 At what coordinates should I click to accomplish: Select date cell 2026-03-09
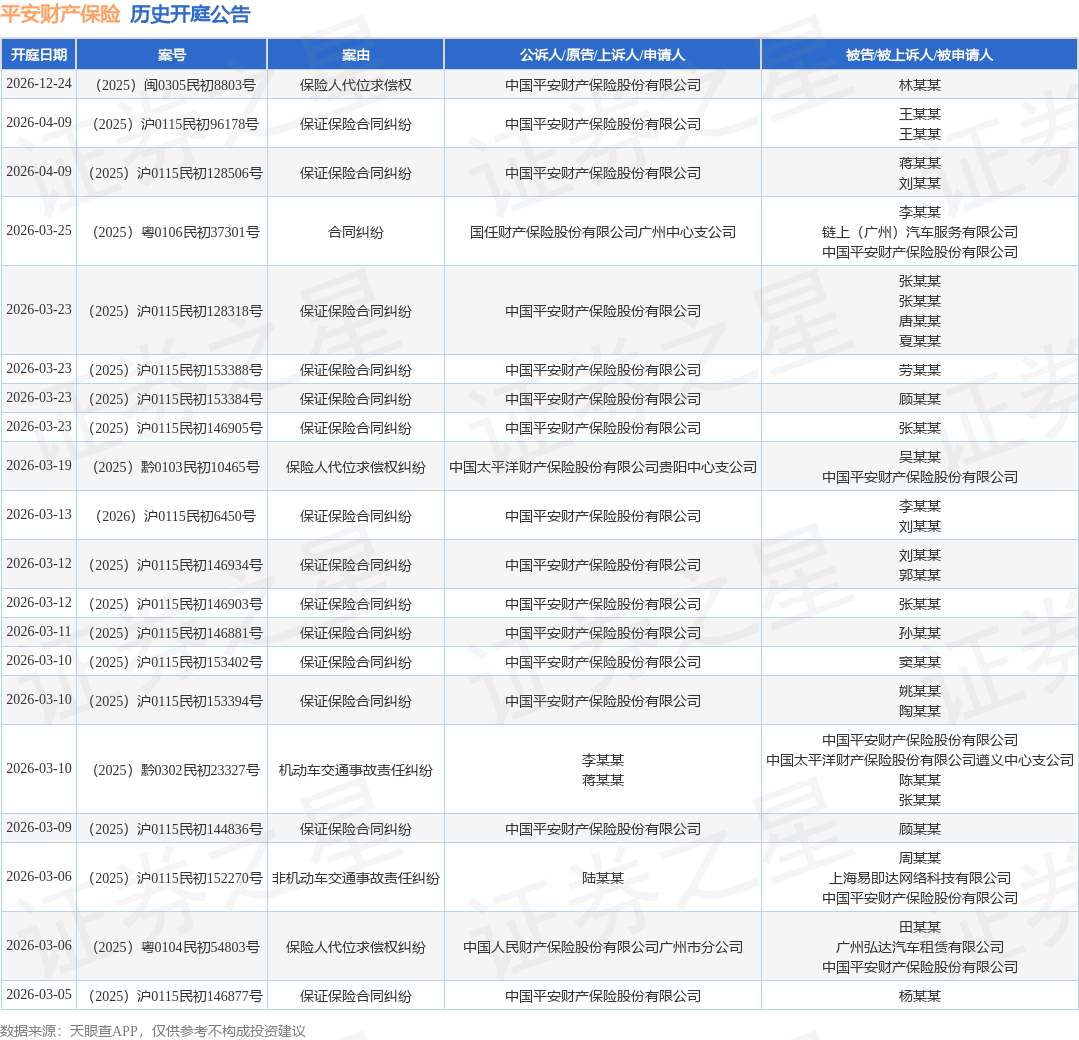39,828
